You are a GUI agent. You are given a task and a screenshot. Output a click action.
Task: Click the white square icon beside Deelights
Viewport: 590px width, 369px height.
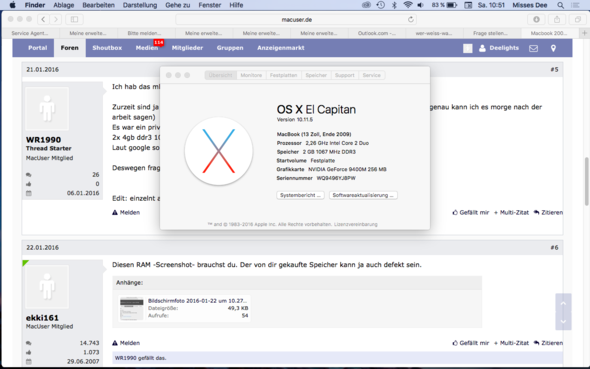[x=467, y=48]
